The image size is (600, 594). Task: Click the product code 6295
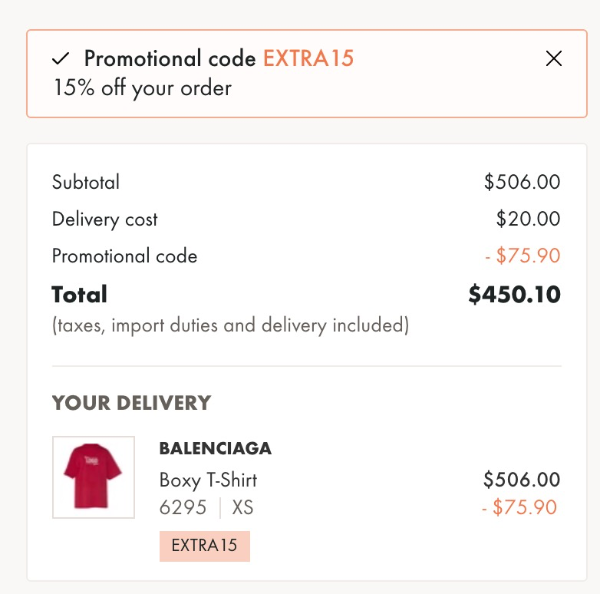coord(183,508)
